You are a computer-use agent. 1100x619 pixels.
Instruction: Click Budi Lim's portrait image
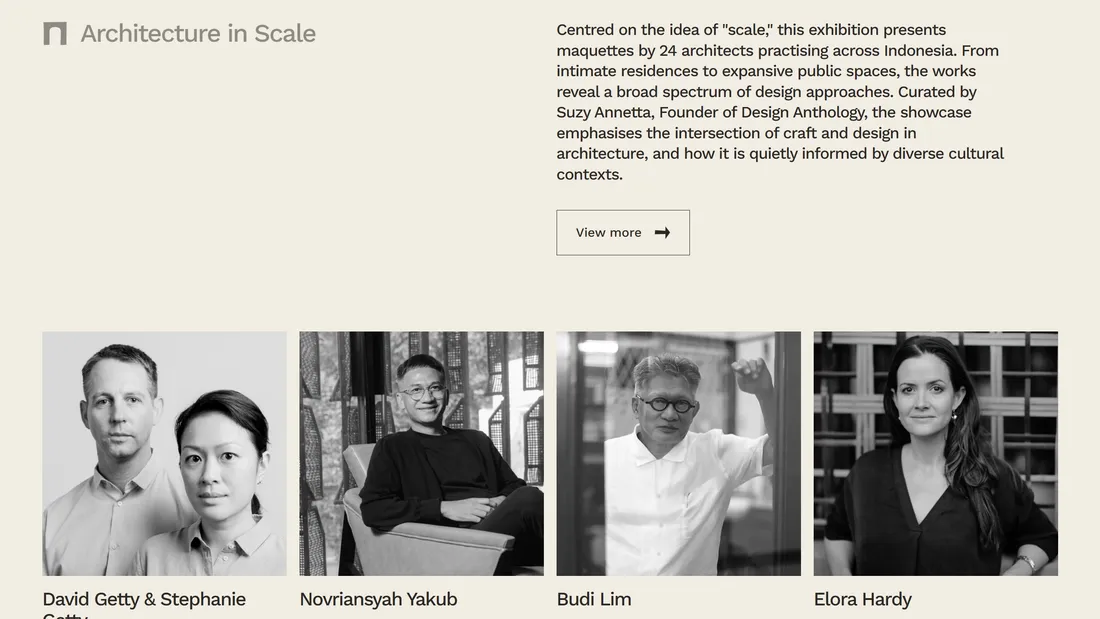(678, 453)
